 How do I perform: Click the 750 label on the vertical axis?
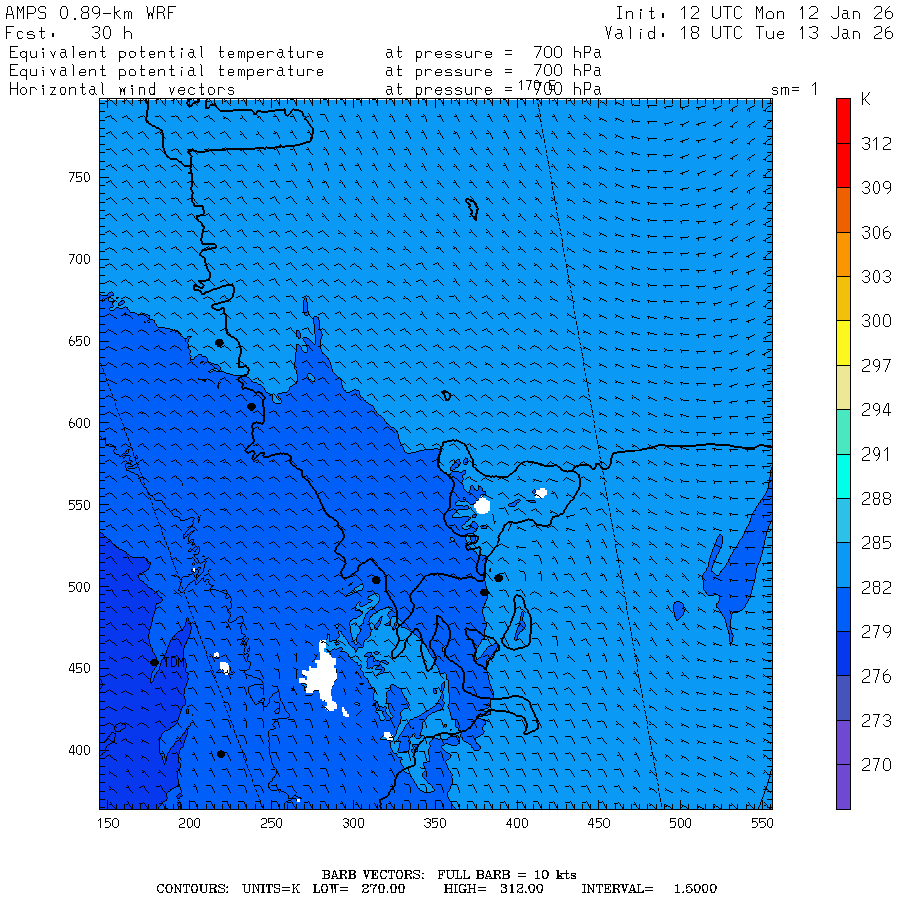pyautogui.click(x=79, y=177)
